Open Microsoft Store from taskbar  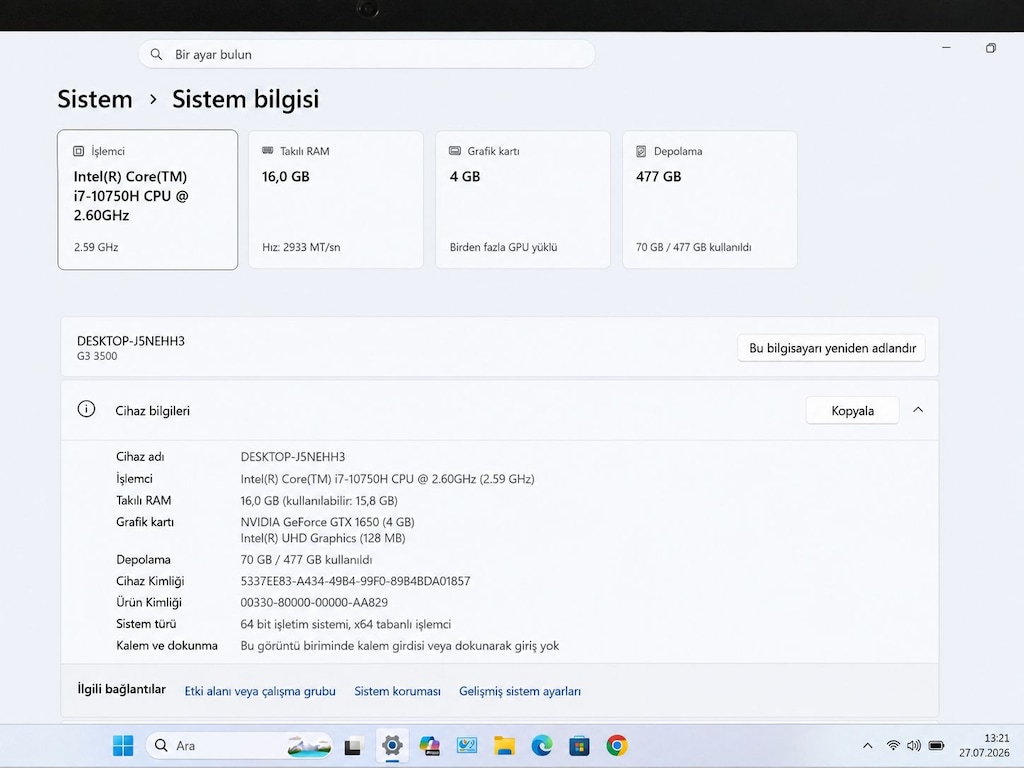coord(579,745)
